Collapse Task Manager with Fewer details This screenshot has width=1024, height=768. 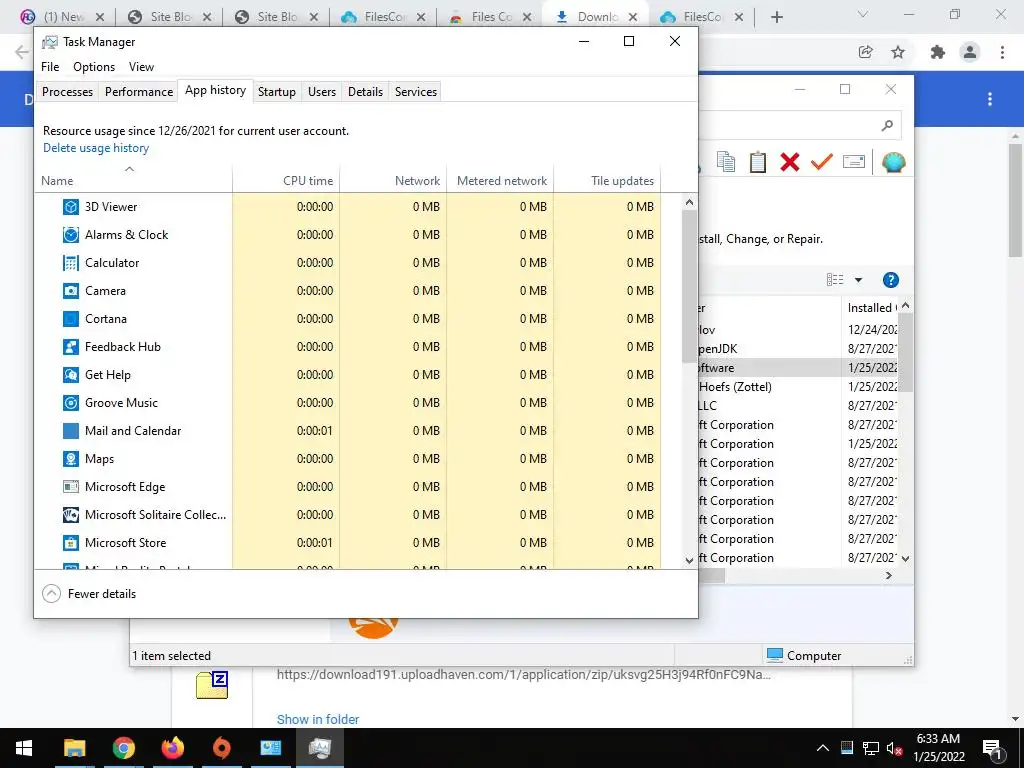(89, 594)
